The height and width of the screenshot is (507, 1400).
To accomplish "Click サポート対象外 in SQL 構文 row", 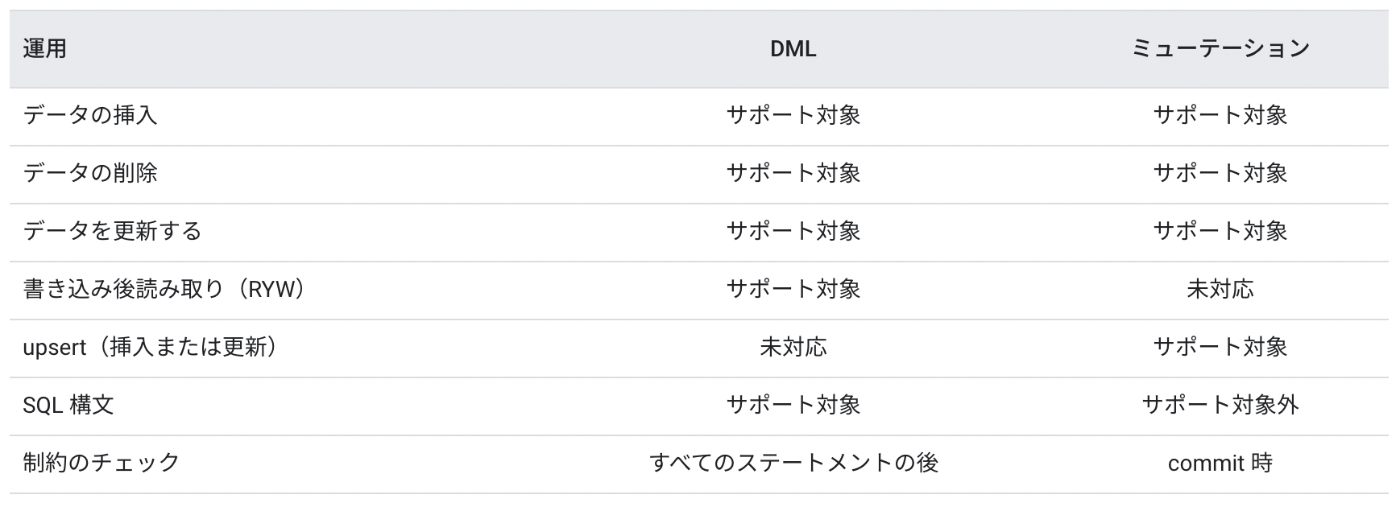I will 1220,406.
